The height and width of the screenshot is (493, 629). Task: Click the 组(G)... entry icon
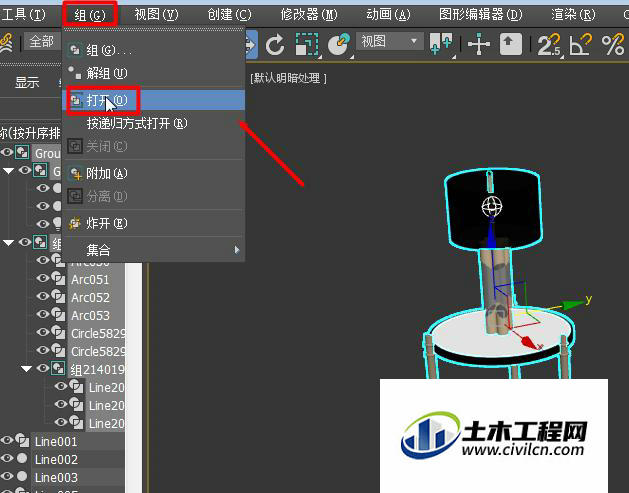75,50
